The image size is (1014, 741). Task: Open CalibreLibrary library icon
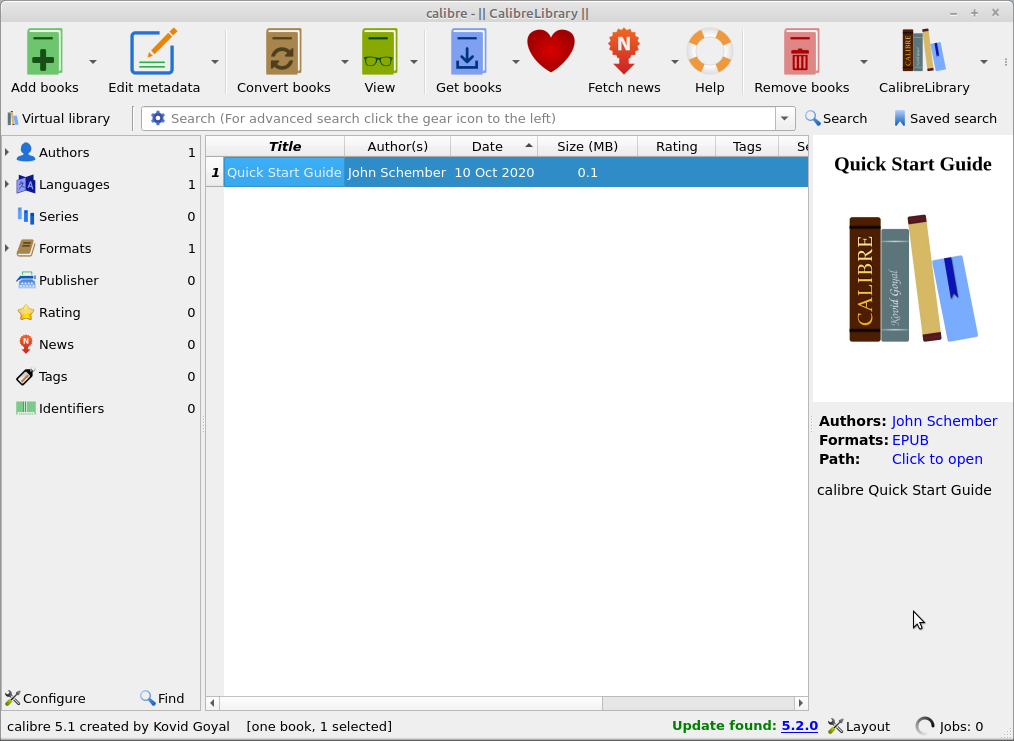tap(923, 50)
